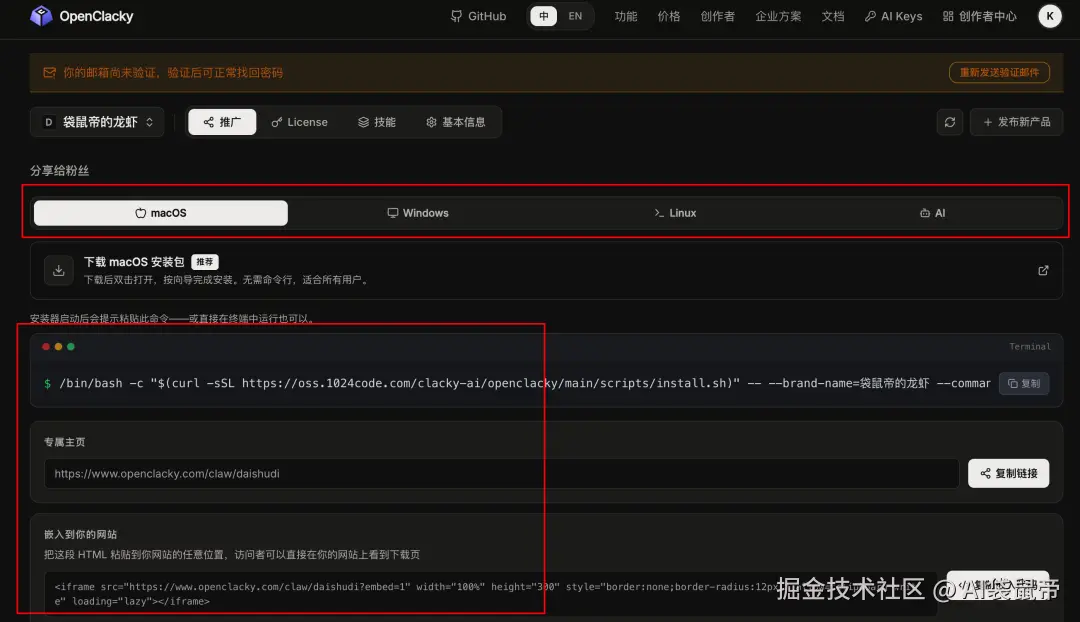1080x622 pixels.
Task: Click the envelope icon in warning banner
Action: tap(50, 72)
